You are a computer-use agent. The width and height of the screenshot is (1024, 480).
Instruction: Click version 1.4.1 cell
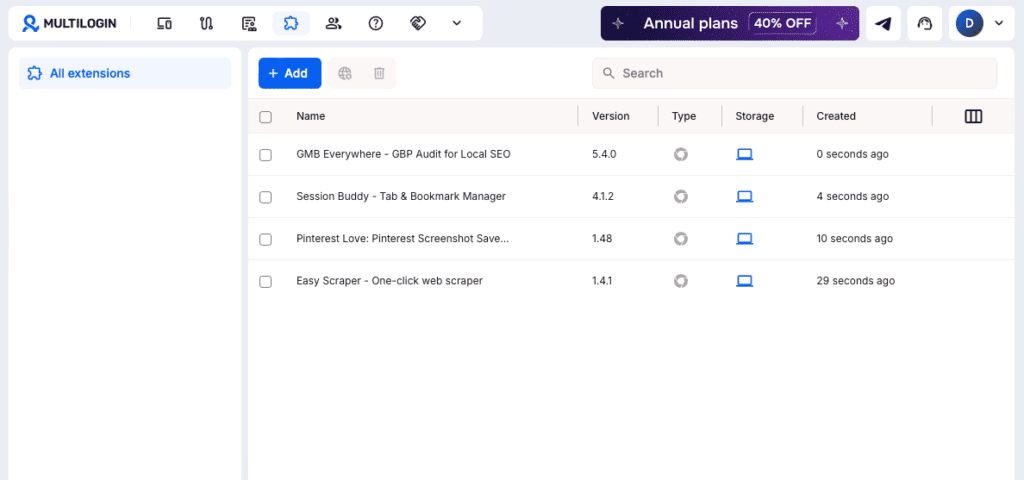[x=602, y=281]
